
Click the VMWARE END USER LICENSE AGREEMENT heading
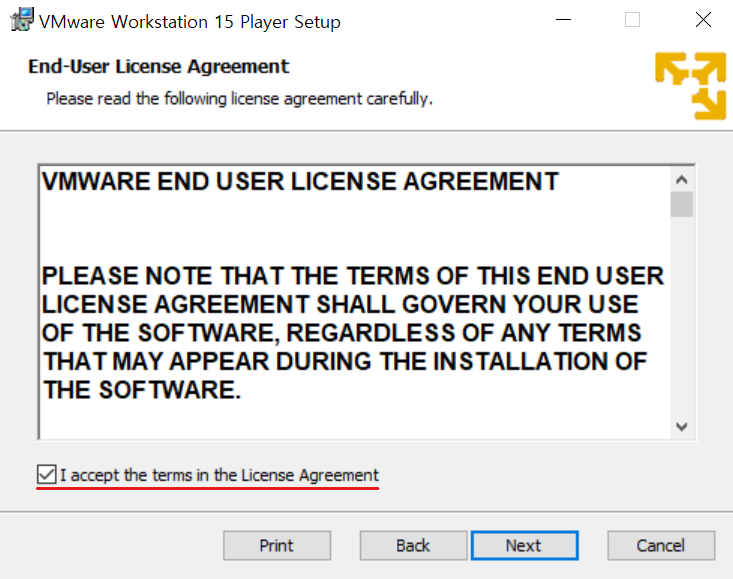pyautogui.click(x=300, y=181)
